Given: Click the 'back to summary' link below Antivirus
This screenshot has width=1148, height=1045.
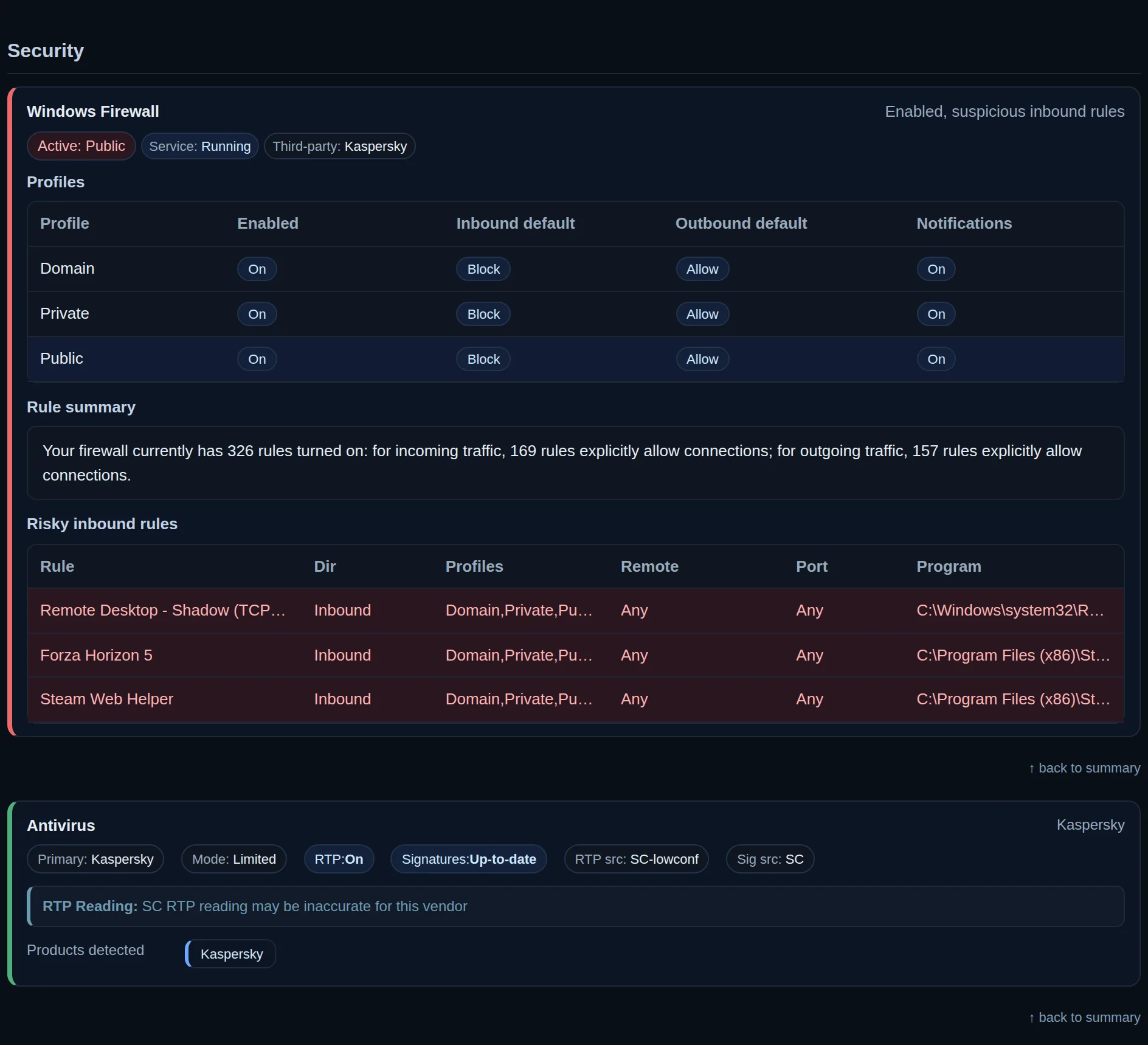Looking at the screenshot, I should pyautogui.click(x=1084, y=1018).
